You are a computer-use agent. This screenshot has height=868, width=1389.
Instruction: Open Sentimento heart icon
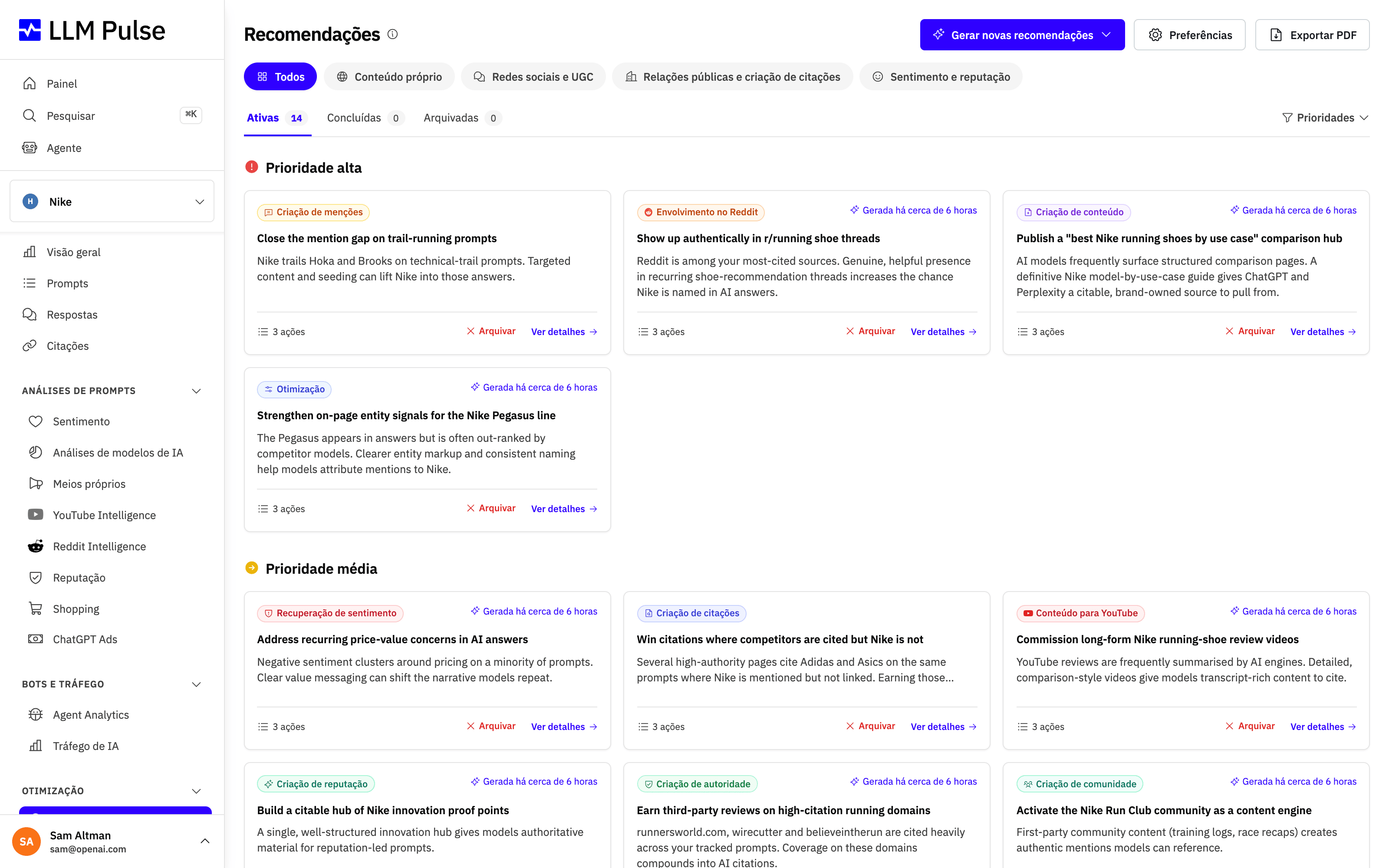pyautogui.click(x=36, y=421)
